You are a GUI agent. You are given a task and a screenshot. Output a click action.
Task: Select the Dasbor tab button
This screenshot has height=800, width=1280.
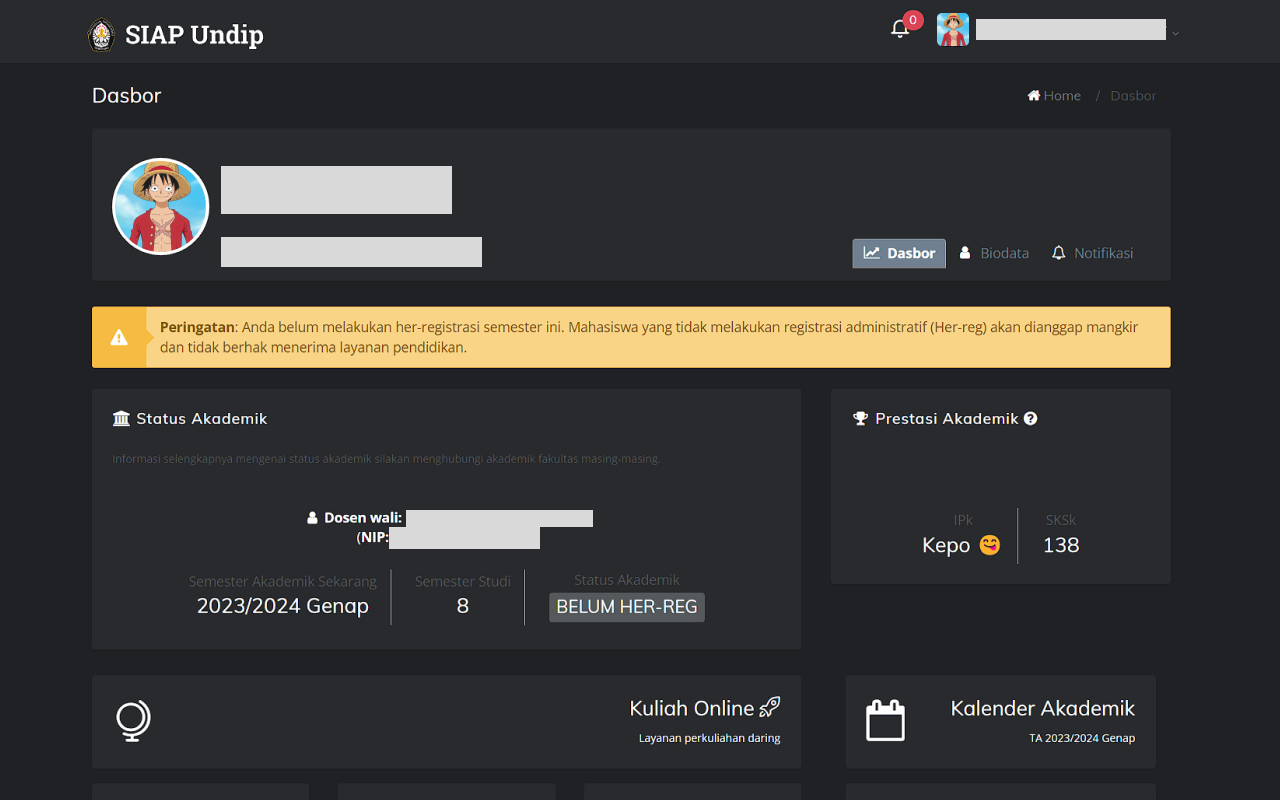coord(898,253)
